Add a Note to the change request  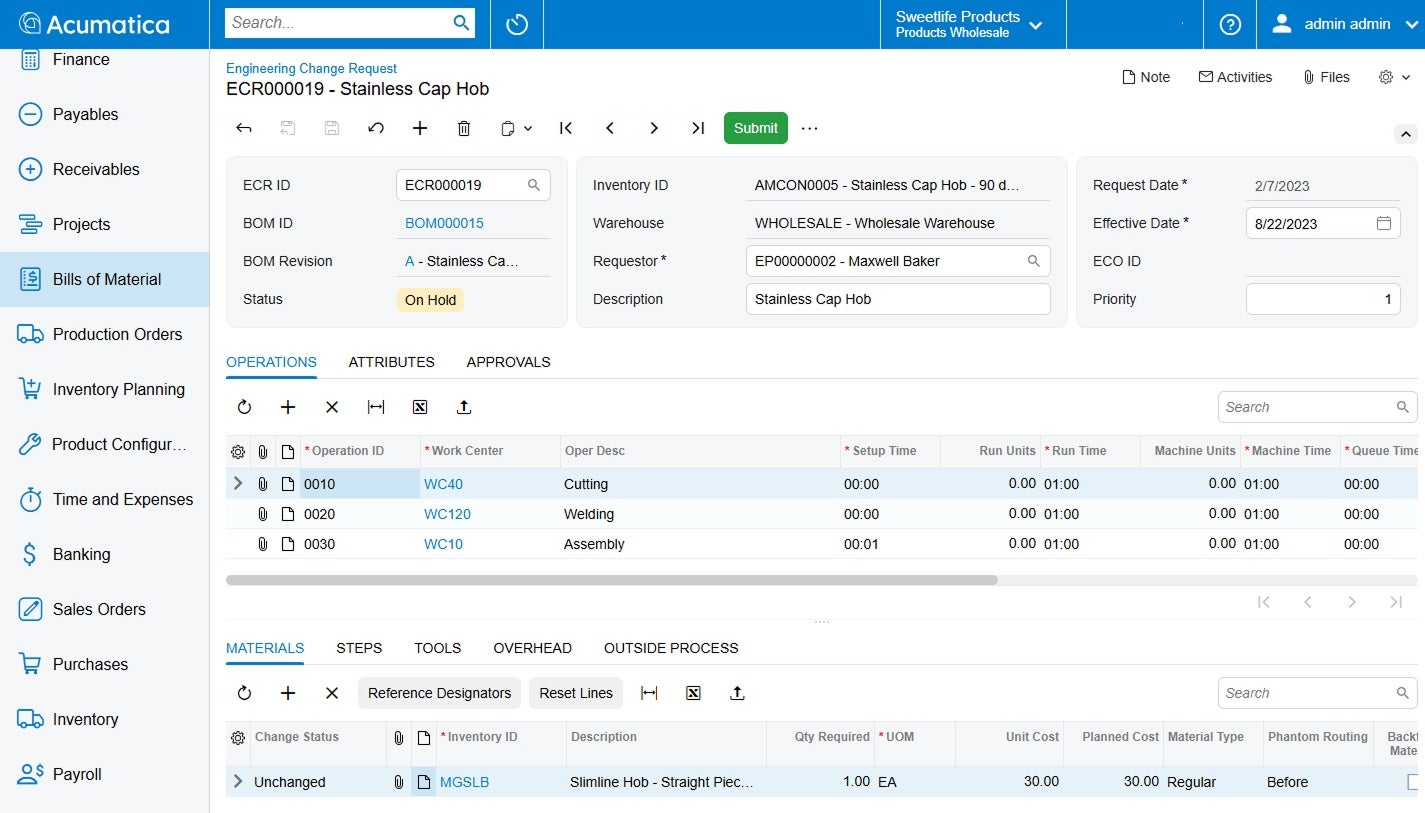1145,77
